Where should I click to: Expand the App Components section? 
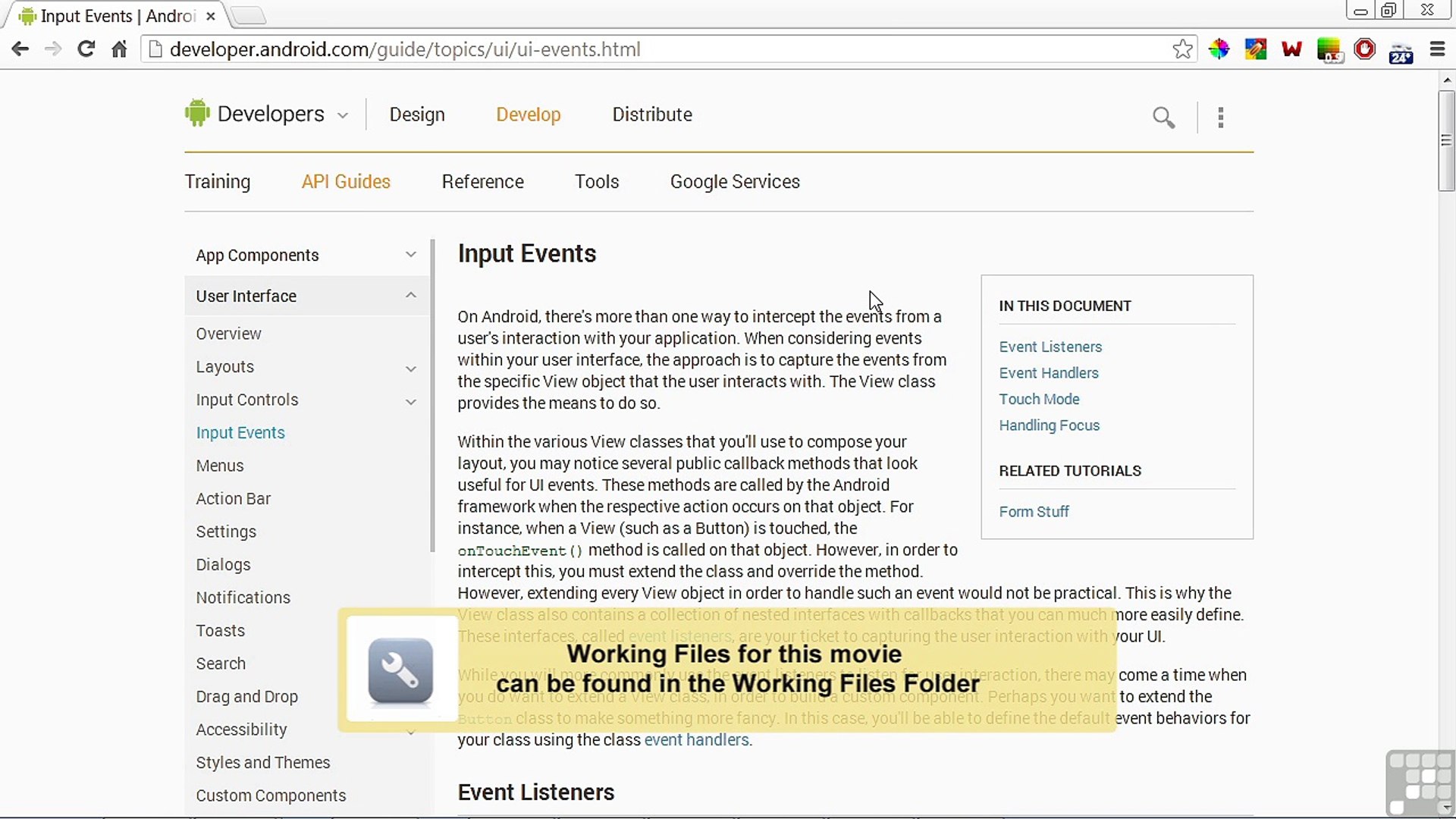[306, 255]
